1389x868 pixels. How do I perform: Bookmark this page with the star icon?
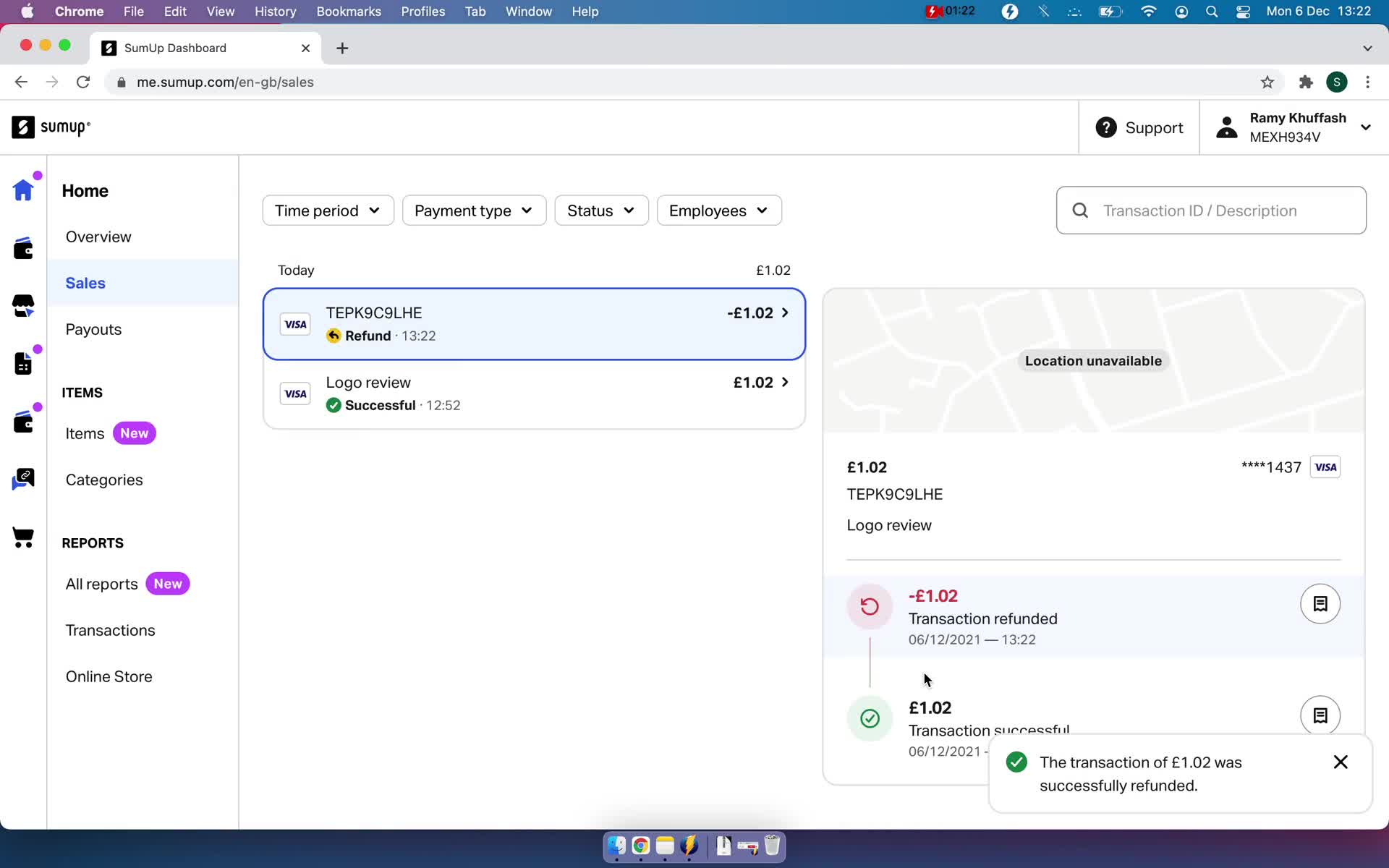click(x=1267, y=82)
